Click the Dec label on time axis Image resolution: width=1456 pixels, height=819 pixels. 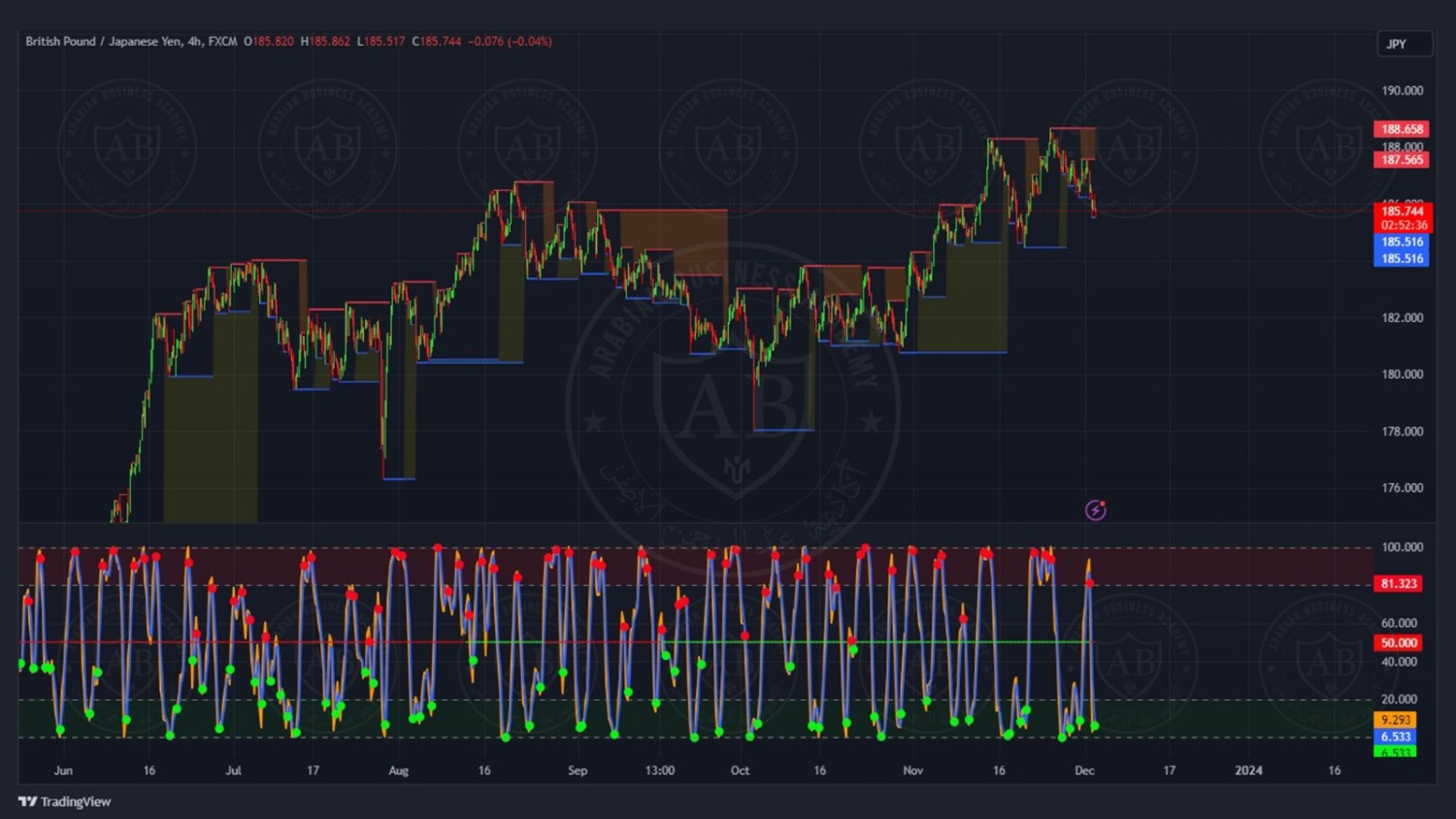[x=1084, y=770]
